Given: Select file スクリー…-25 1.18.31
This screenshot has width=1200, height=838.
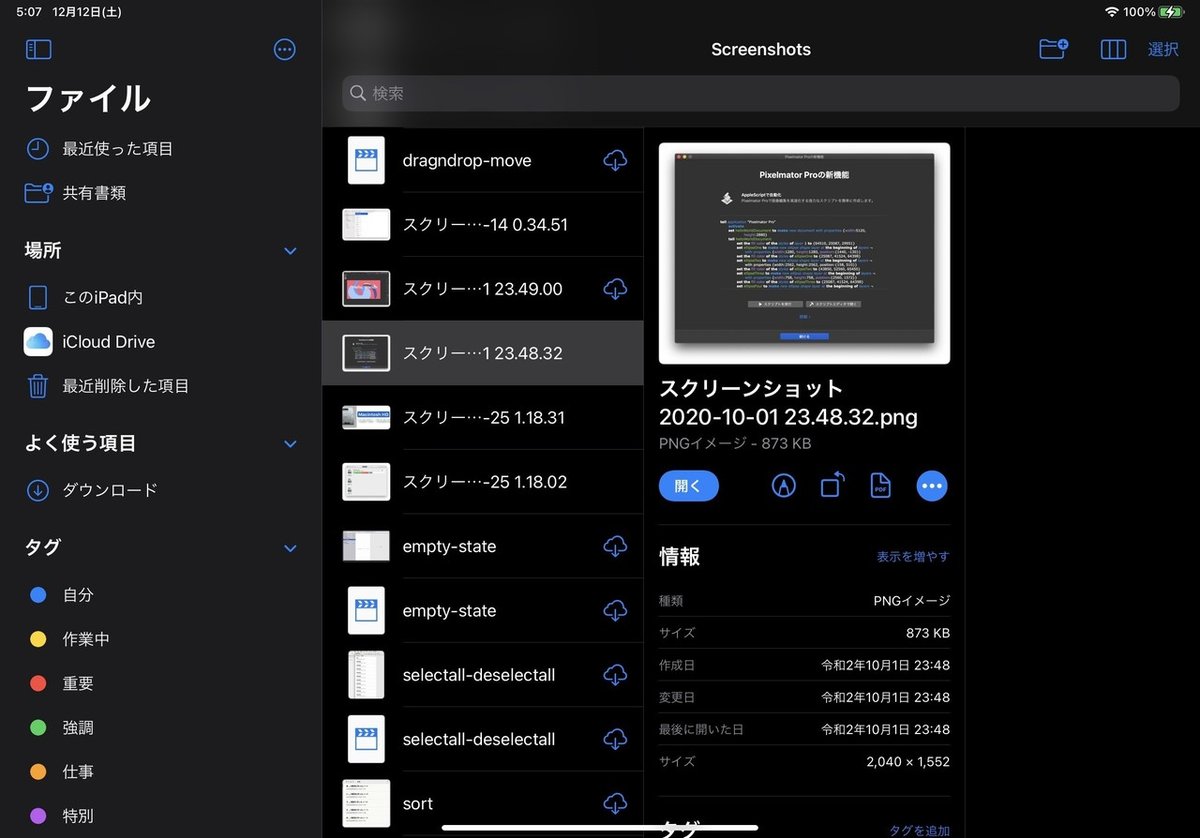Looking at the screenshot, I should 483,417.
